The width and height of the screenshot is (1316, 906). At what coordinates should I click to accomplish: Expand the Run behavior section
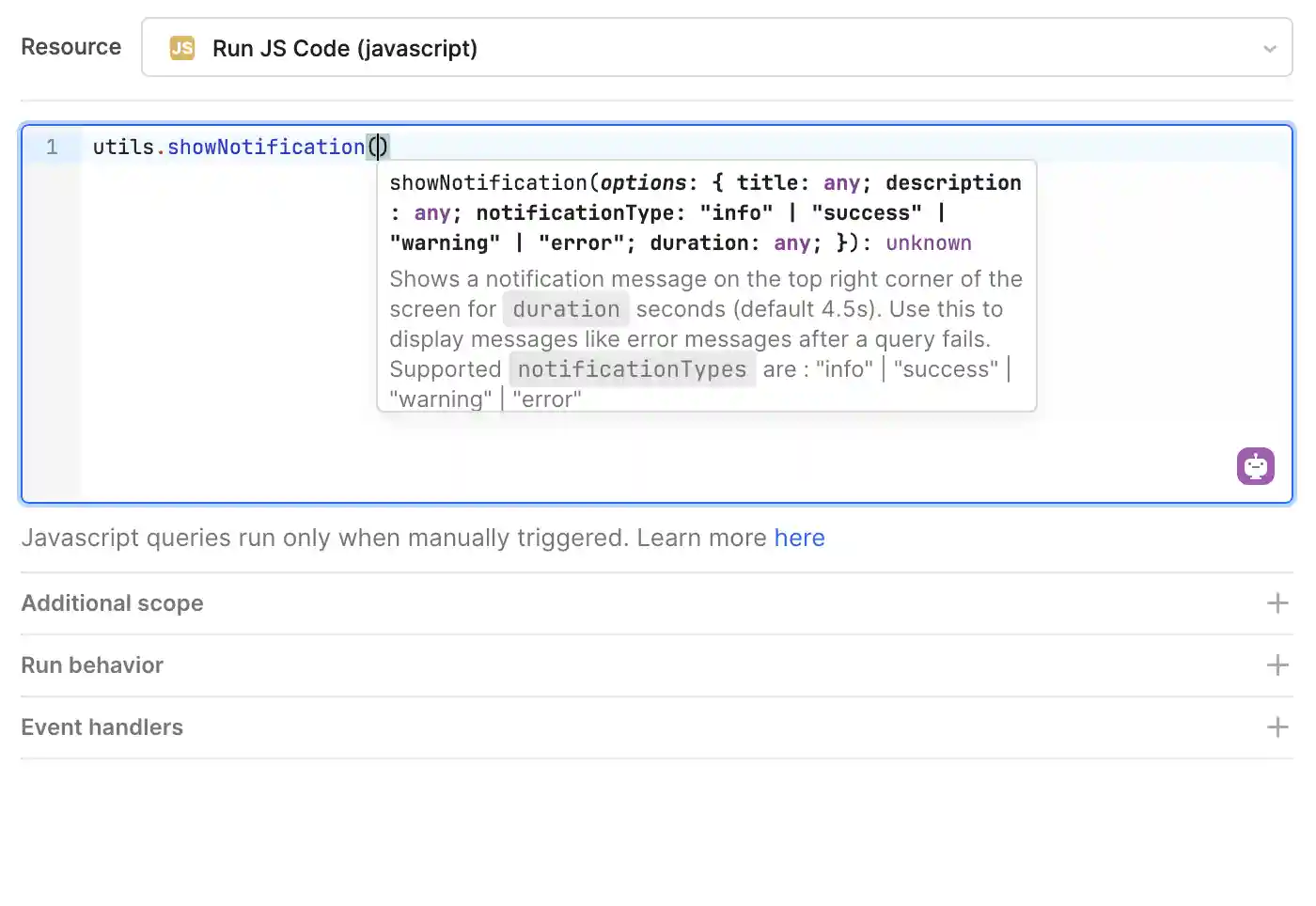pyautogui.click(x=92, y=665)
